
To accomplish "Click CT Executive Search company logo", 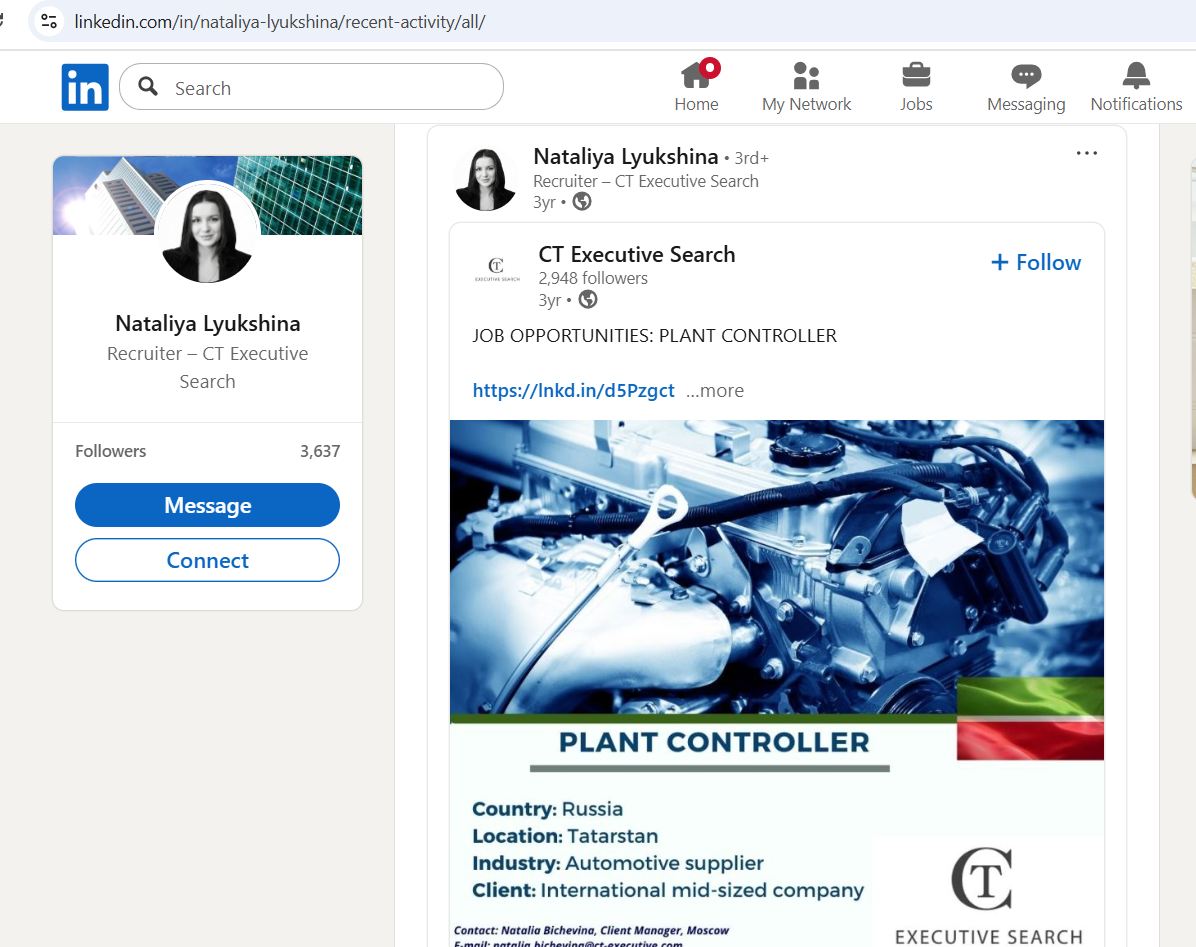I will [496, 269].
